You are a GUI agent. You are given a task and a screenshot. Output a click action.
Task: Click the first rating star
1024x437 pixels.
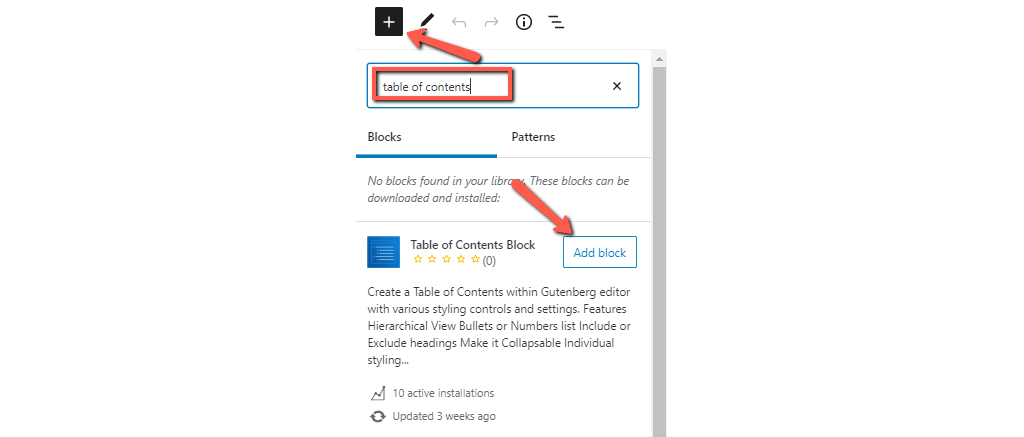point(418,260)
